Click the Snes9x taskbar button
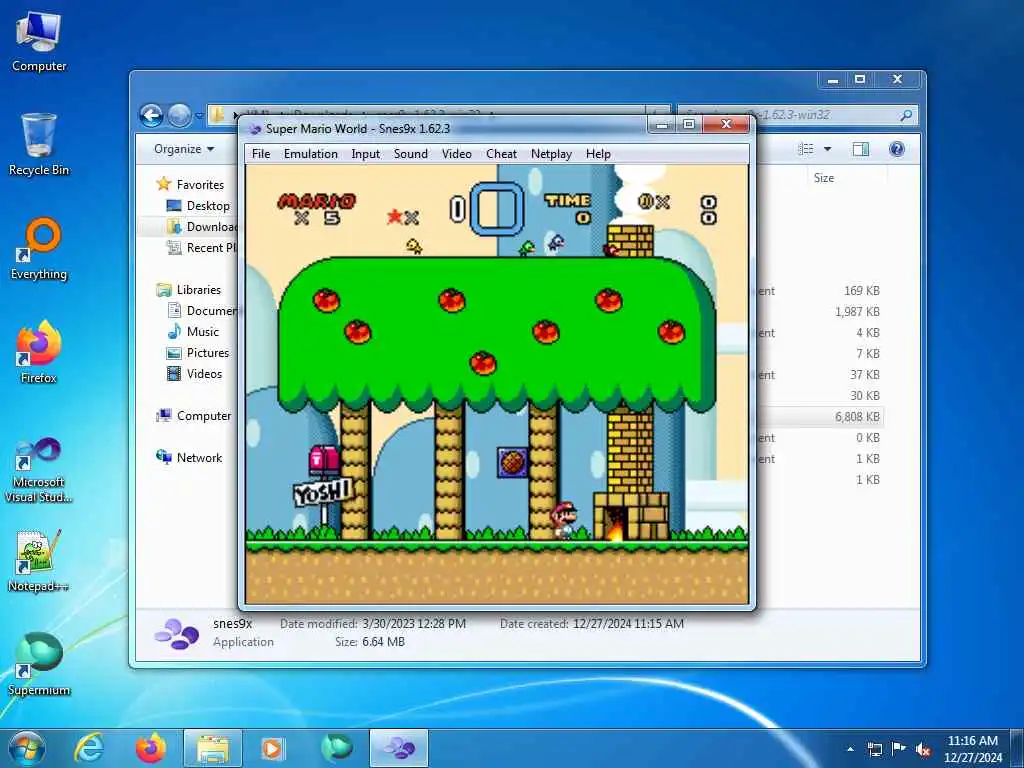The width and height of the screenshot is (1024, 768). 399,748
